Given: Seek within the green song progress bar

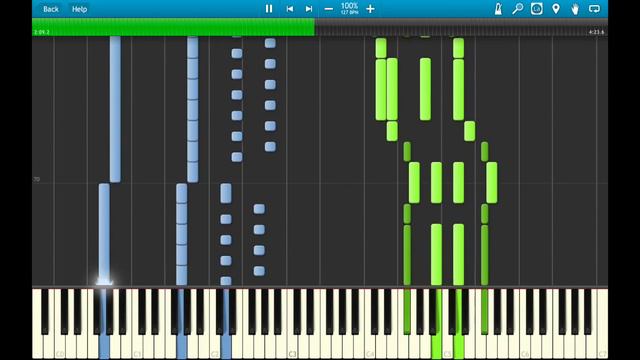Looking at the screenshot, I should [173, 27].
